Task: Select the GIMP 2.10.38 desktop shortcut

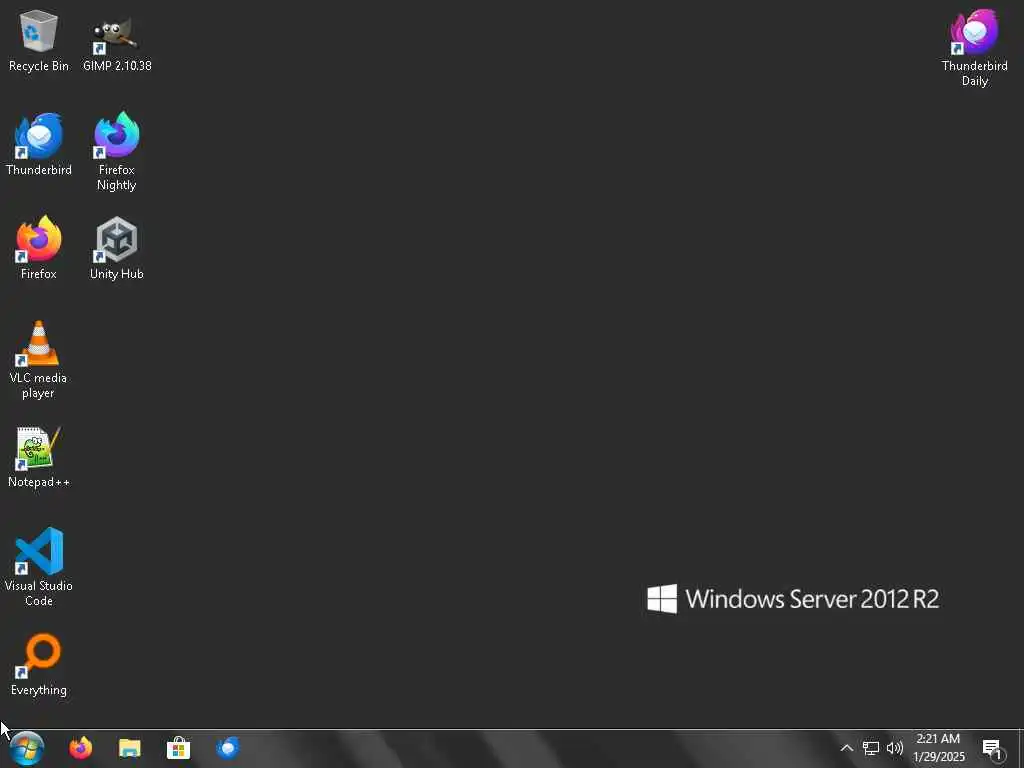Action: point(117,42)
